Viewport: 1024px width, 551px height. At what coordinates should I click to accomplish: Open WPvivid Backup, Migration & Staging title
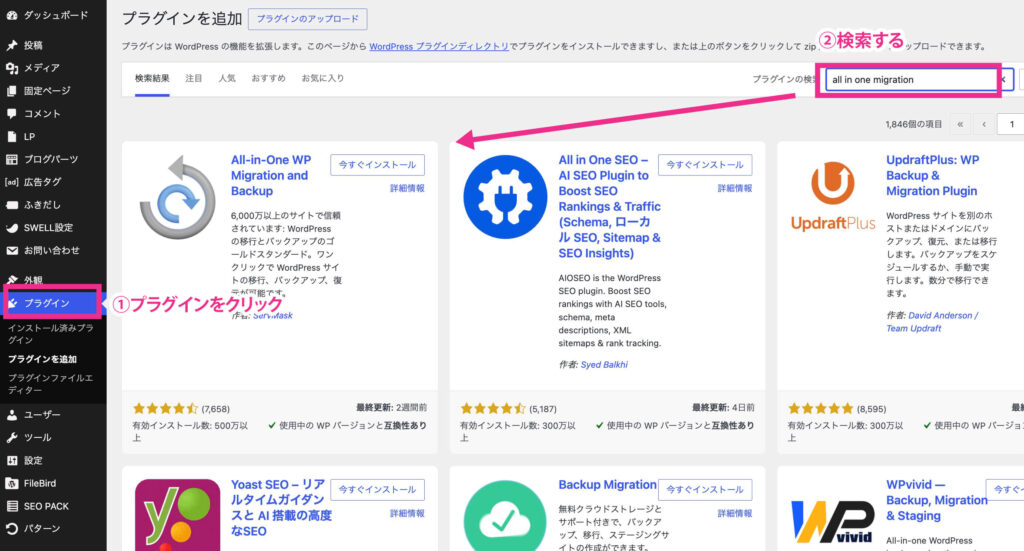[936, 500]
